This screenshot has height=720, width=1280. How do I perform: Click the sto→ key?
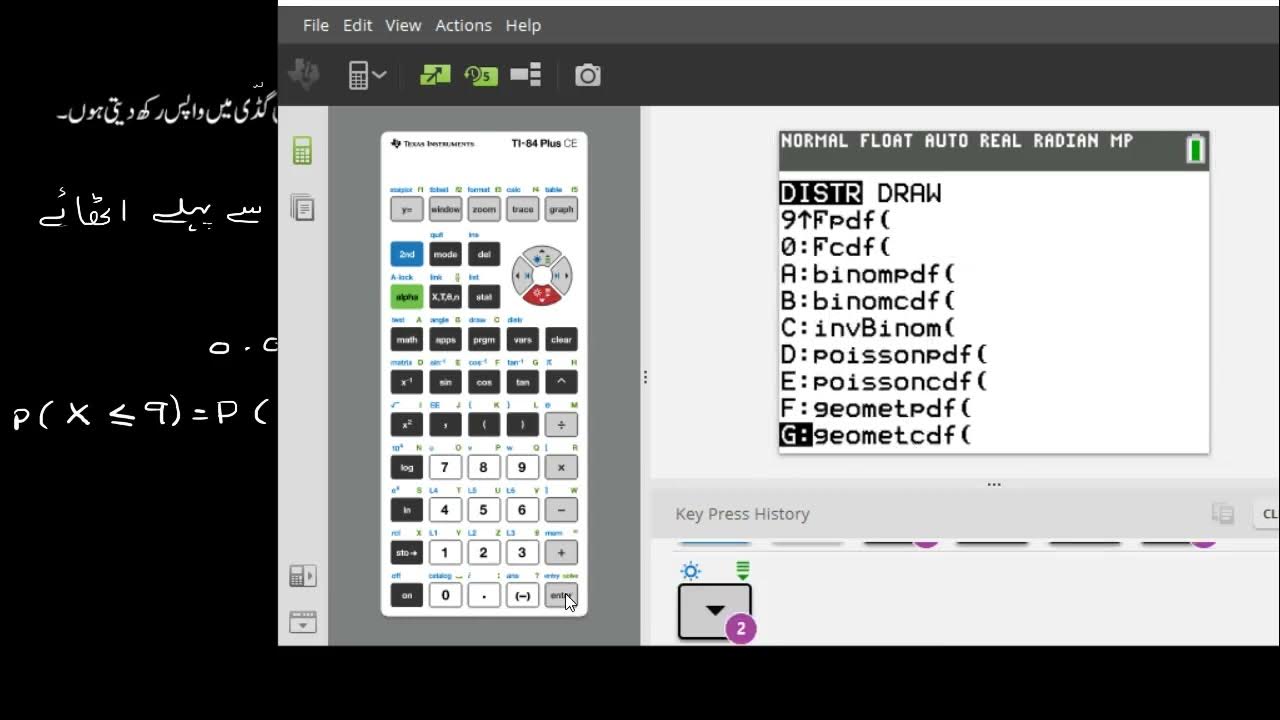(406, 552)
